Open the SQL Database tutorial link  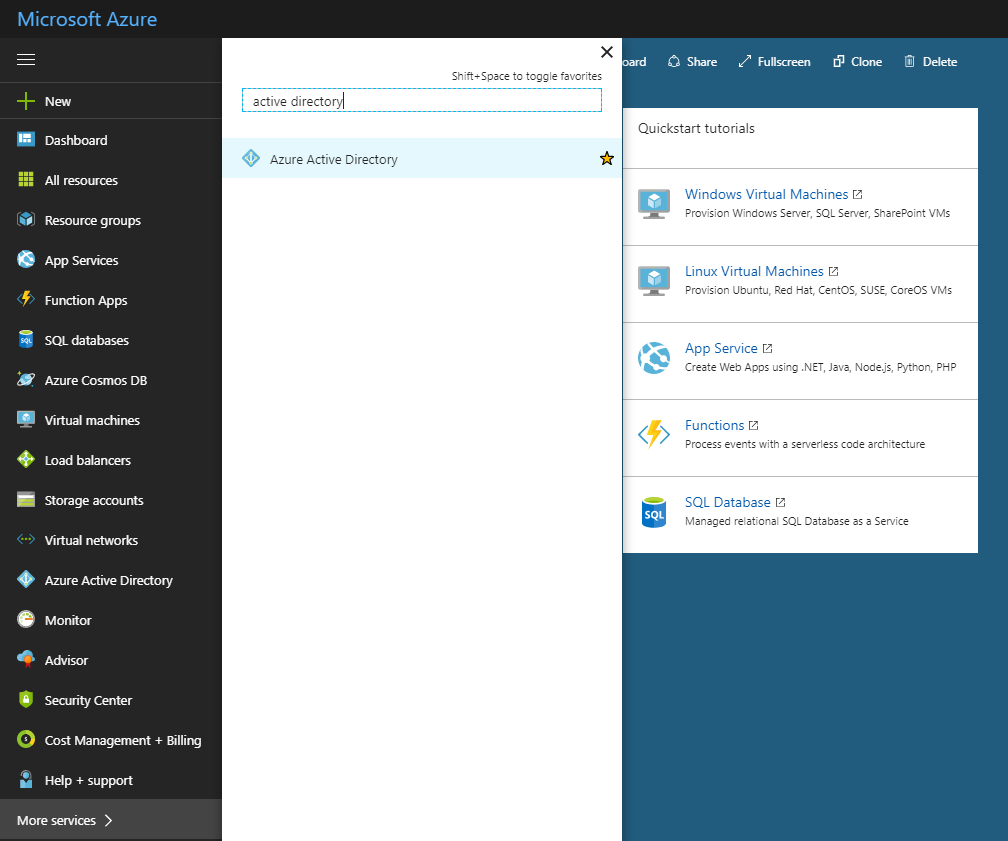pos(728,502)
